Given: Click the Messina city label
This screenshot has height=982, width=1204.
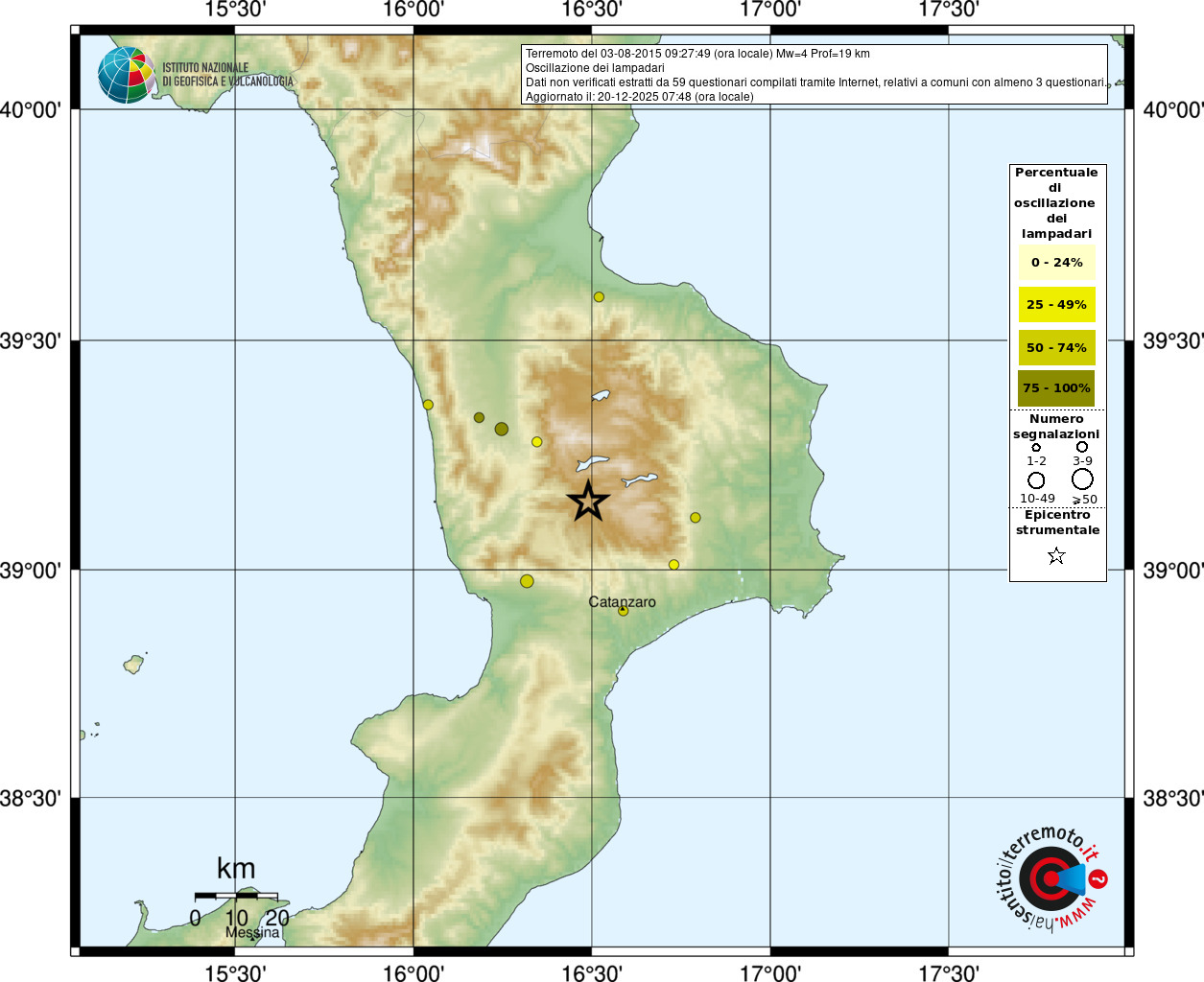Looking at the screenshot, I should (252, 932).
